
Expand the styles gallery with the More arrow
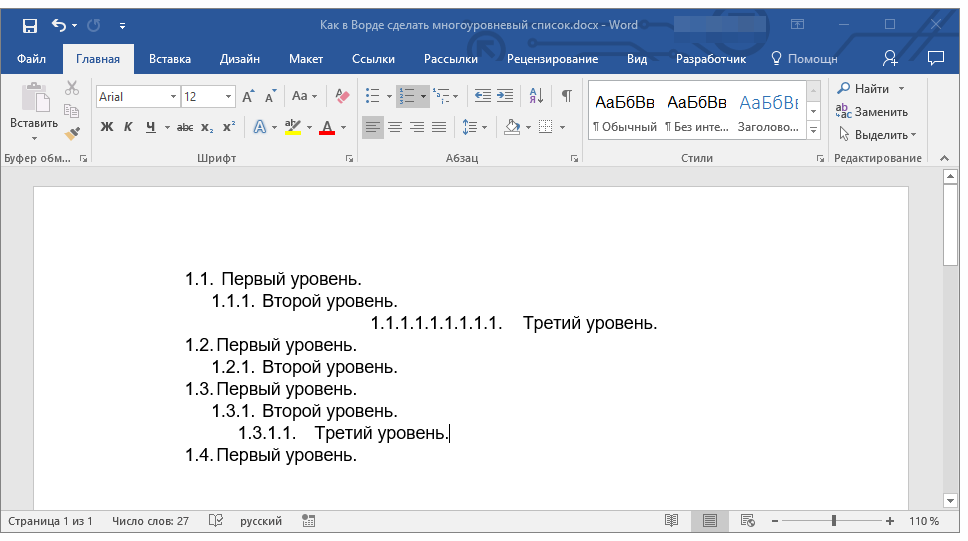click(813, 131)
